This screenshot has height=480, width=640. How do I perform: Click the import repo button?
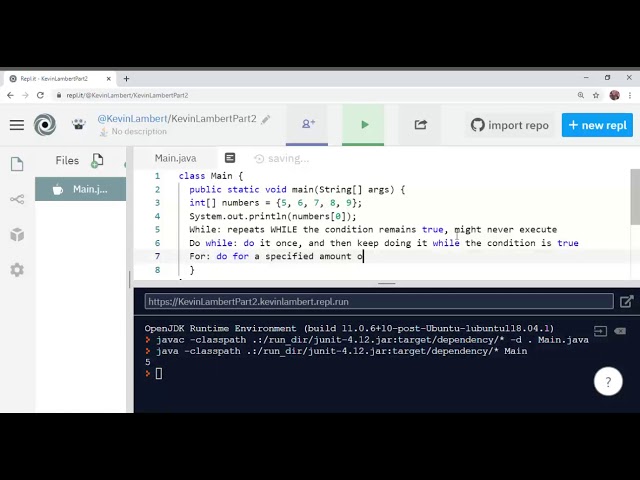[x=510, y=125]
